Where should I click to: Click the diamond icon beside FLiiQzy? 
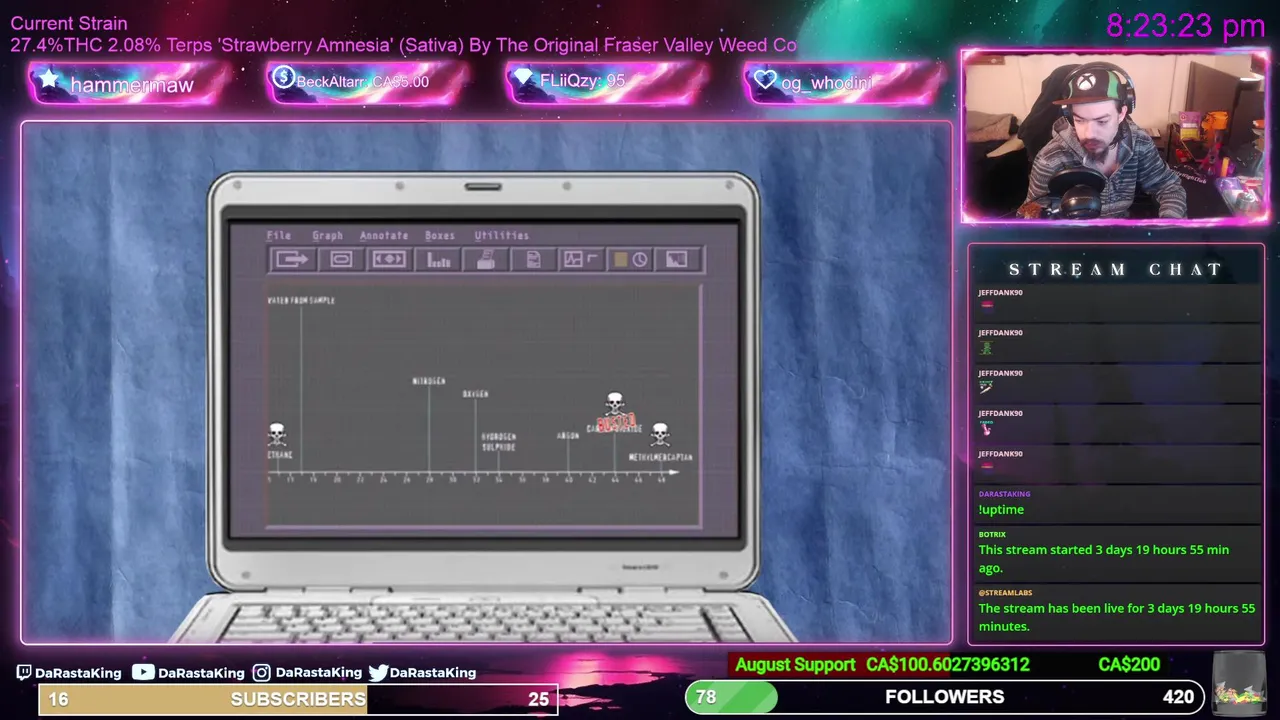[523, 79]
